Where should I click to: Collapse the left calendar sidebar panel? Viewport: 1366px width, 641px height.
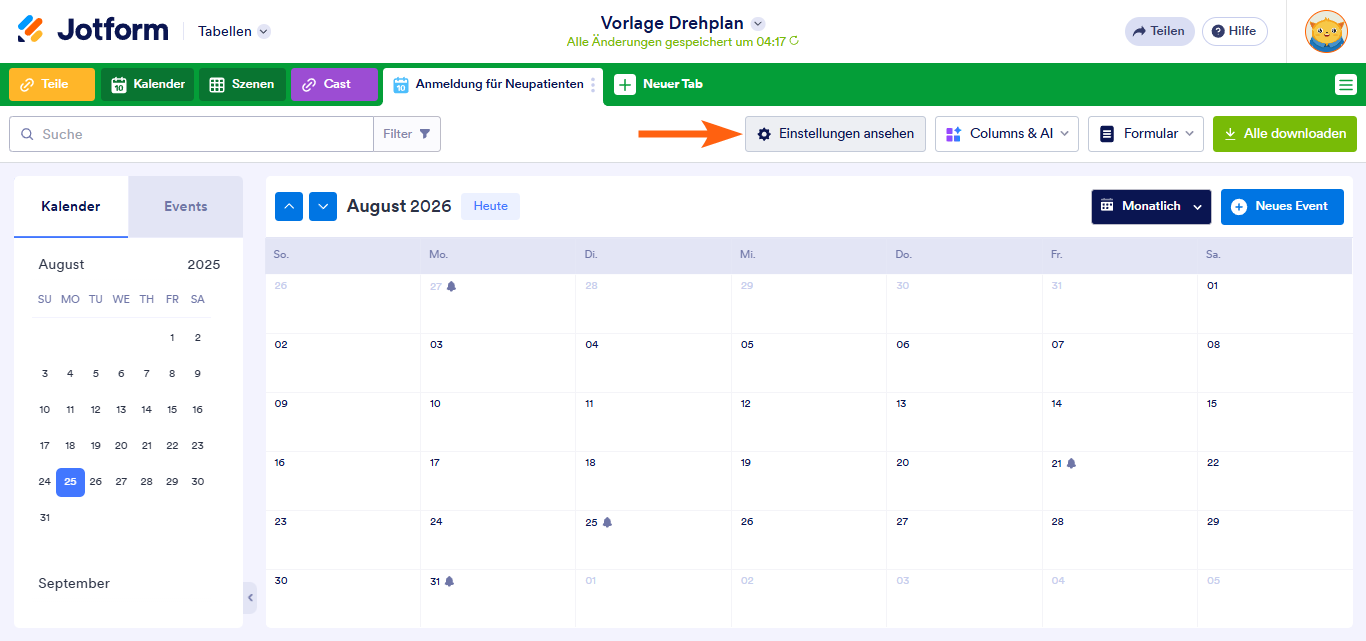[x=250, y=597]
